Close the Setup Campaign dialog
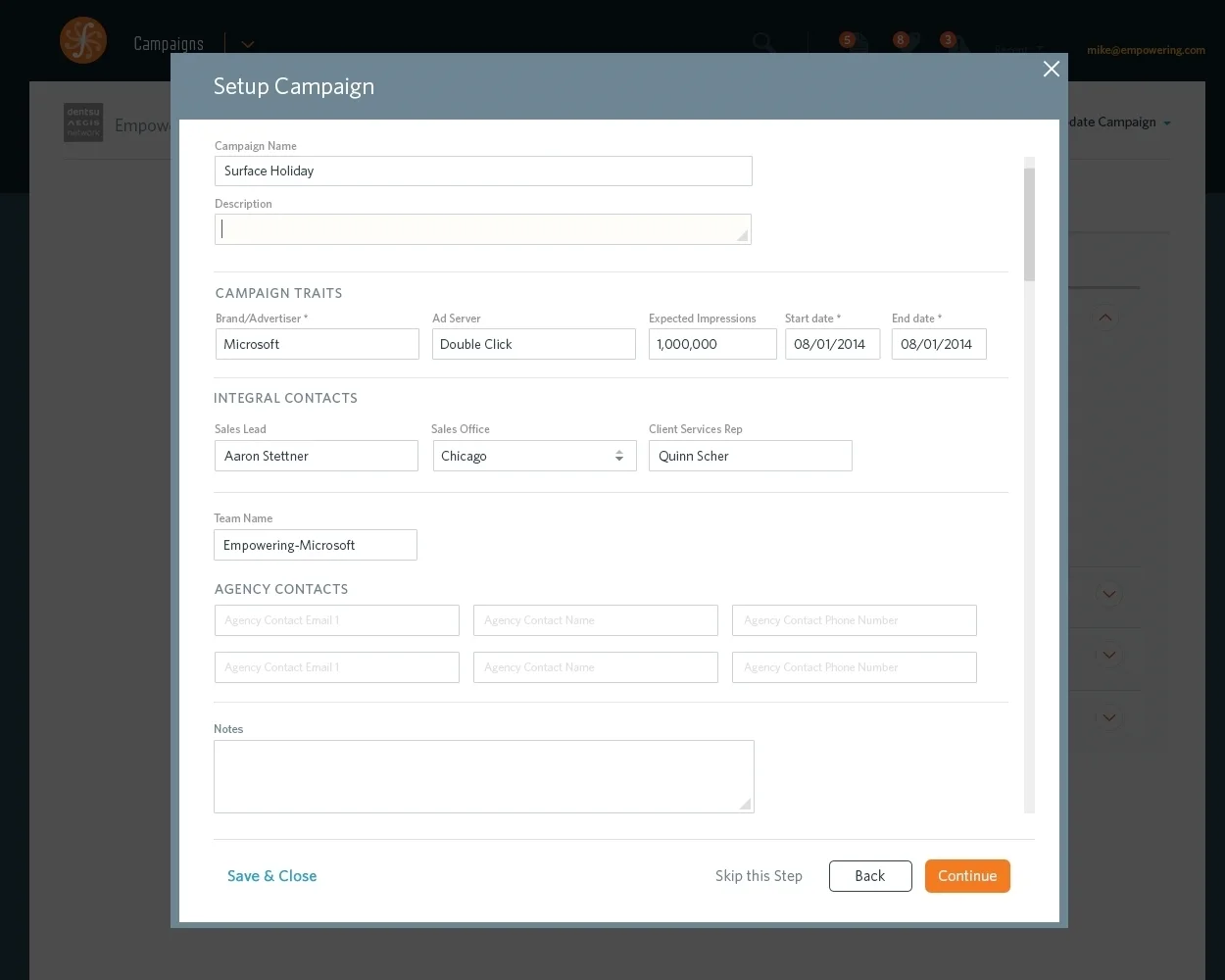This screenshot has height=980, width=1225. [x=1052, y=69]
